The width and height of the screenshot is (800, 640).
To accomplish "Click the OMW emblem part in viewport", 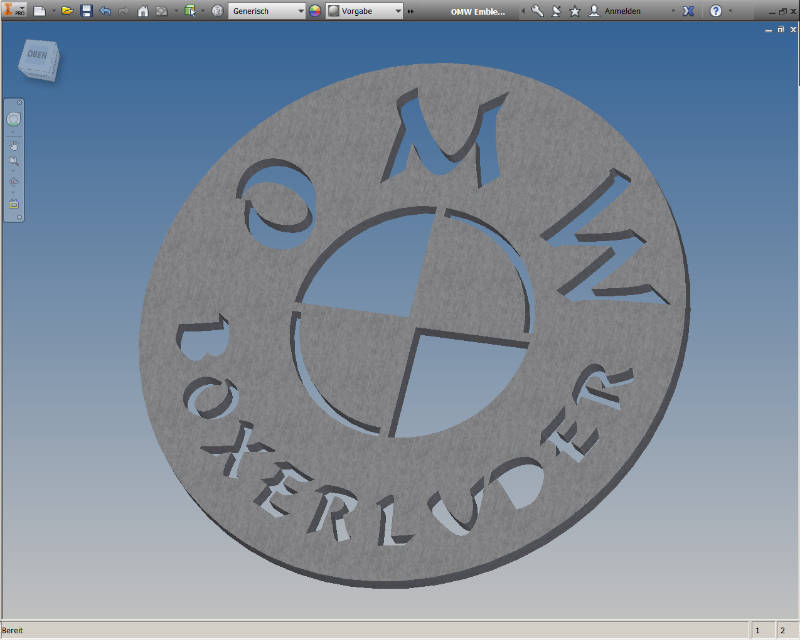I will (414, 326).
